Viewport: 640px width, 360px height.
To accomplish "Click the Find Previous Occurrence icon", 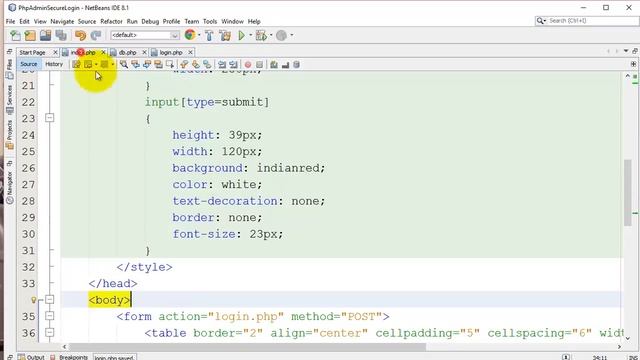I will point(135,64).
